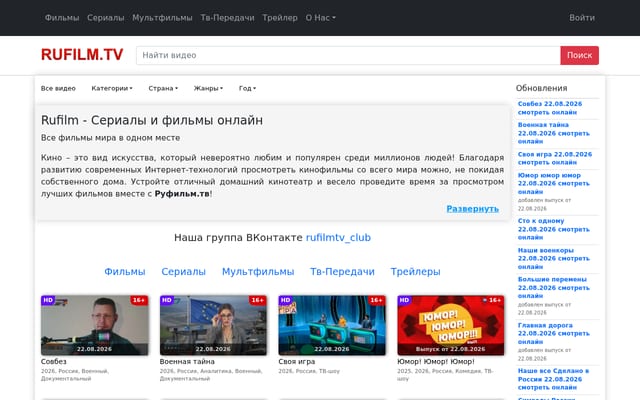
Task: Open Военная тайна 22.08.2026 in Обновления
Action: (x=553, y=133)
